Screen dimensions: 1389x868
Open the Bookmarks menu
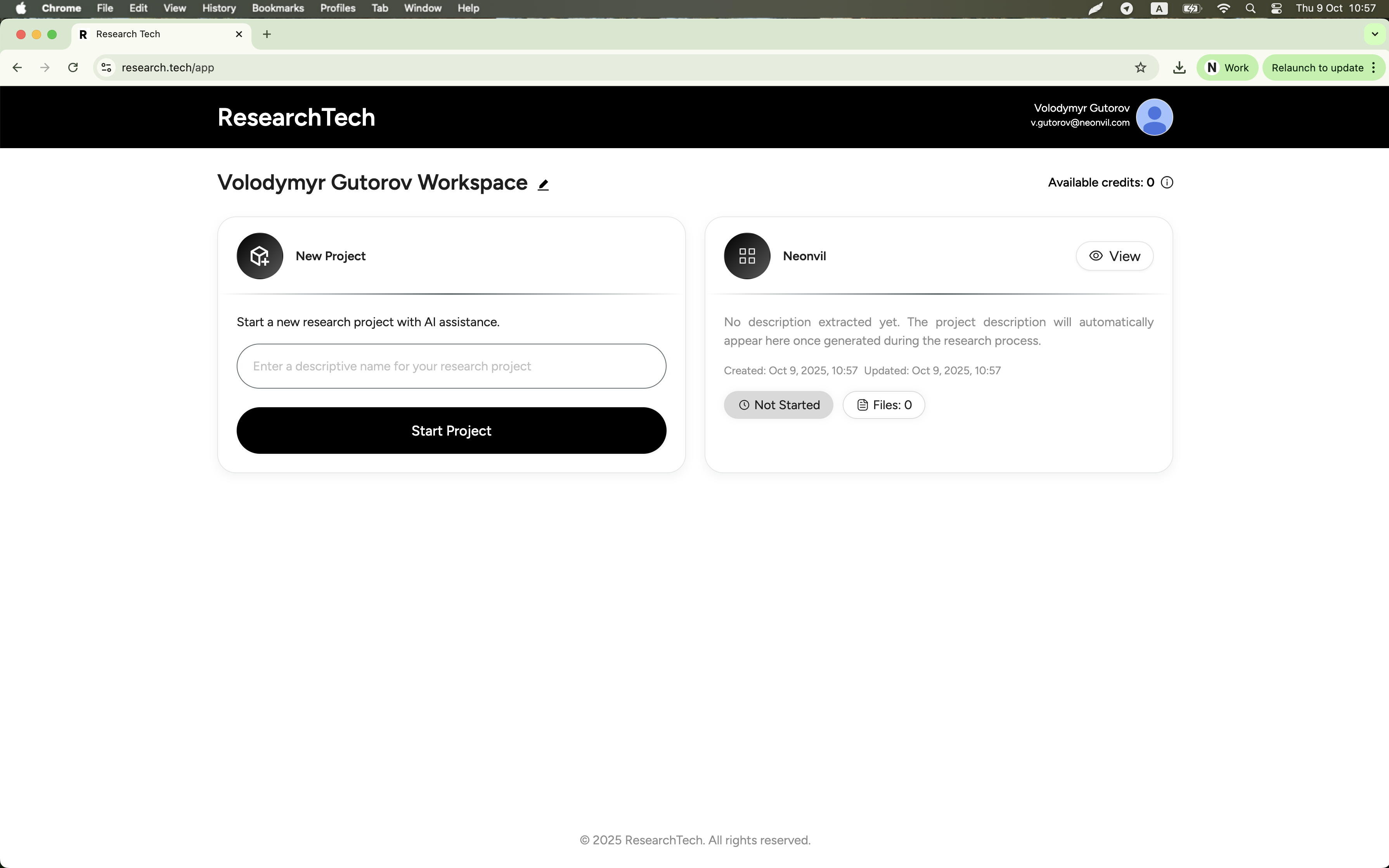click(279, 8)
